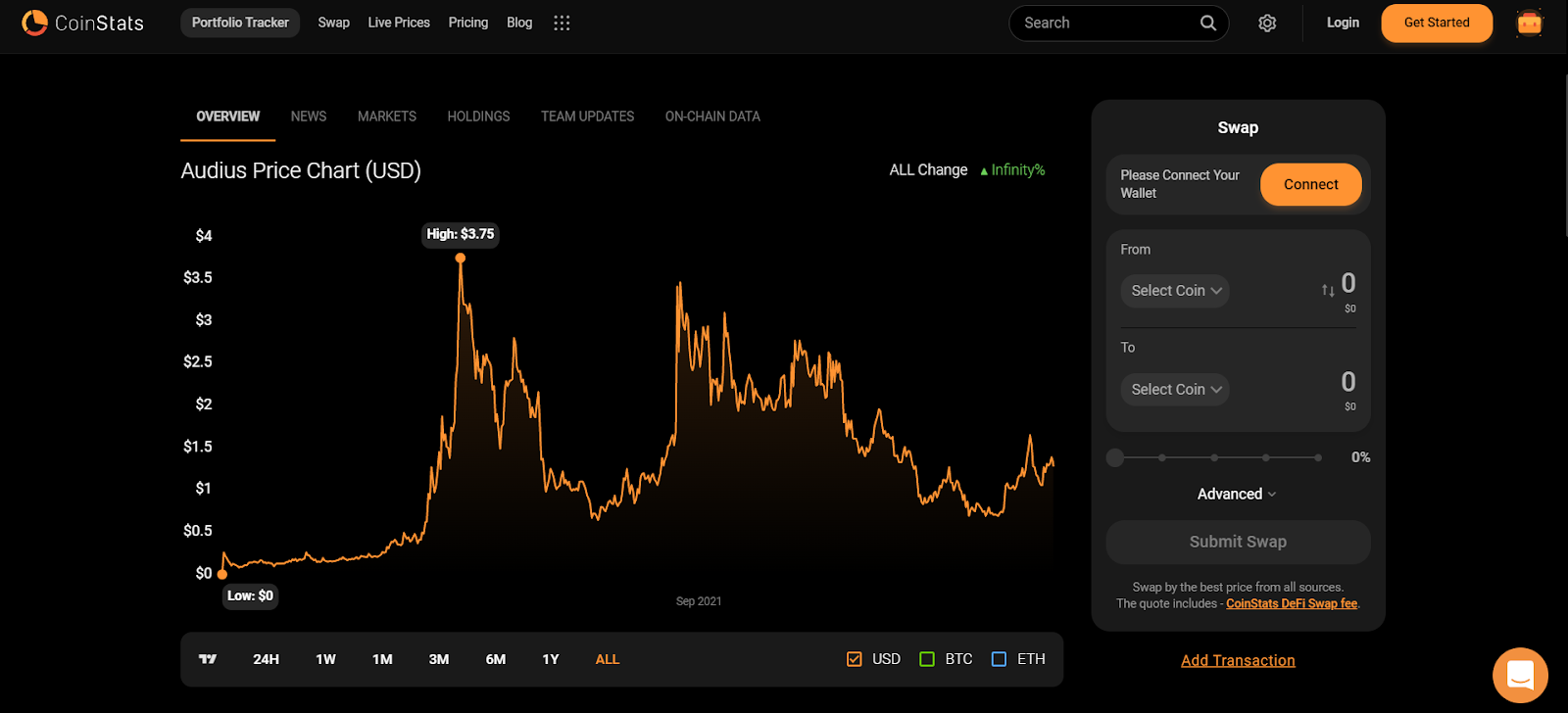Enable the ETH currency checkbox
Screen dimensions: 1568x713
coord(999,659)
